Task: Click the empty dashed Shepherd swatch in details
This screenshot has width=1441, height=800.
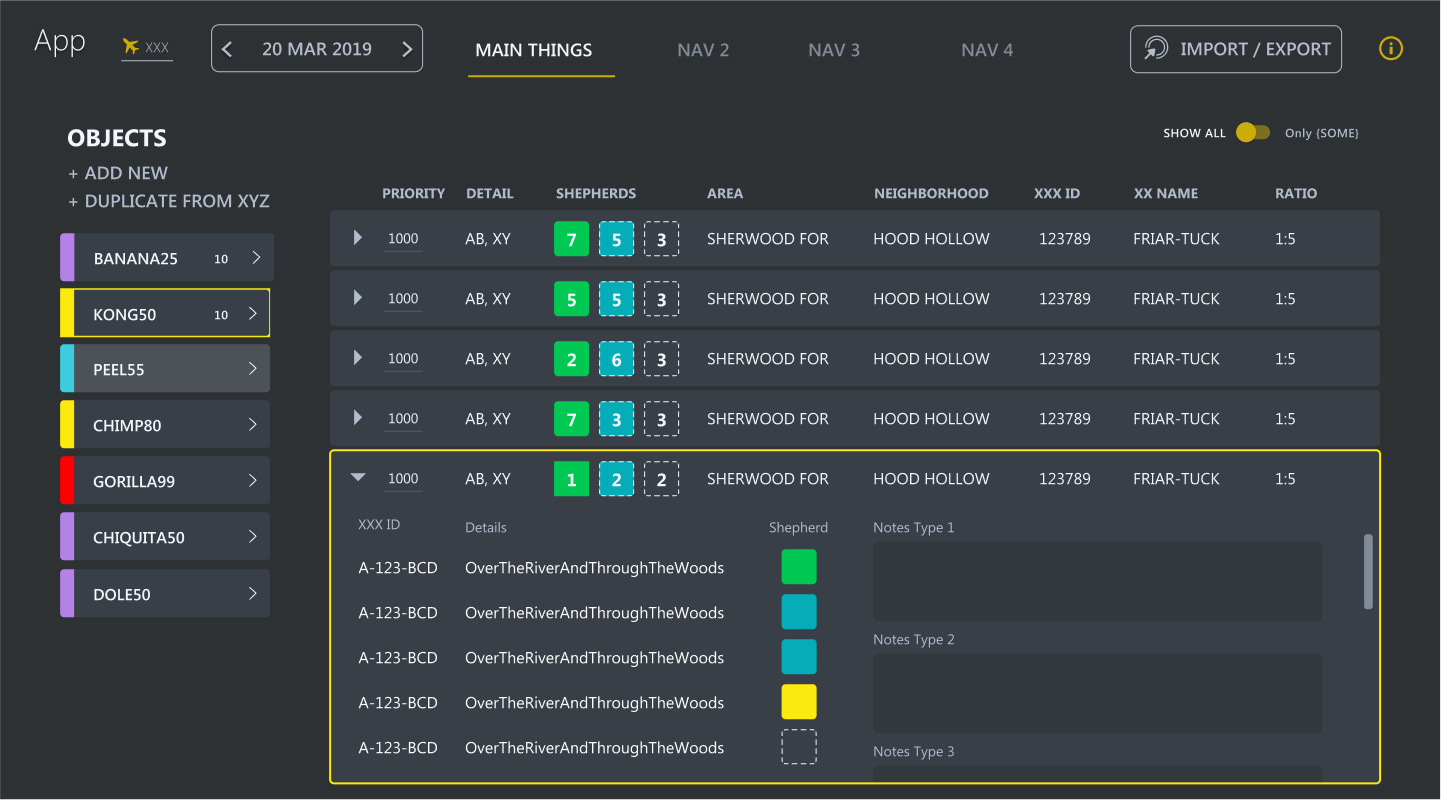Action: pos(799,747)
